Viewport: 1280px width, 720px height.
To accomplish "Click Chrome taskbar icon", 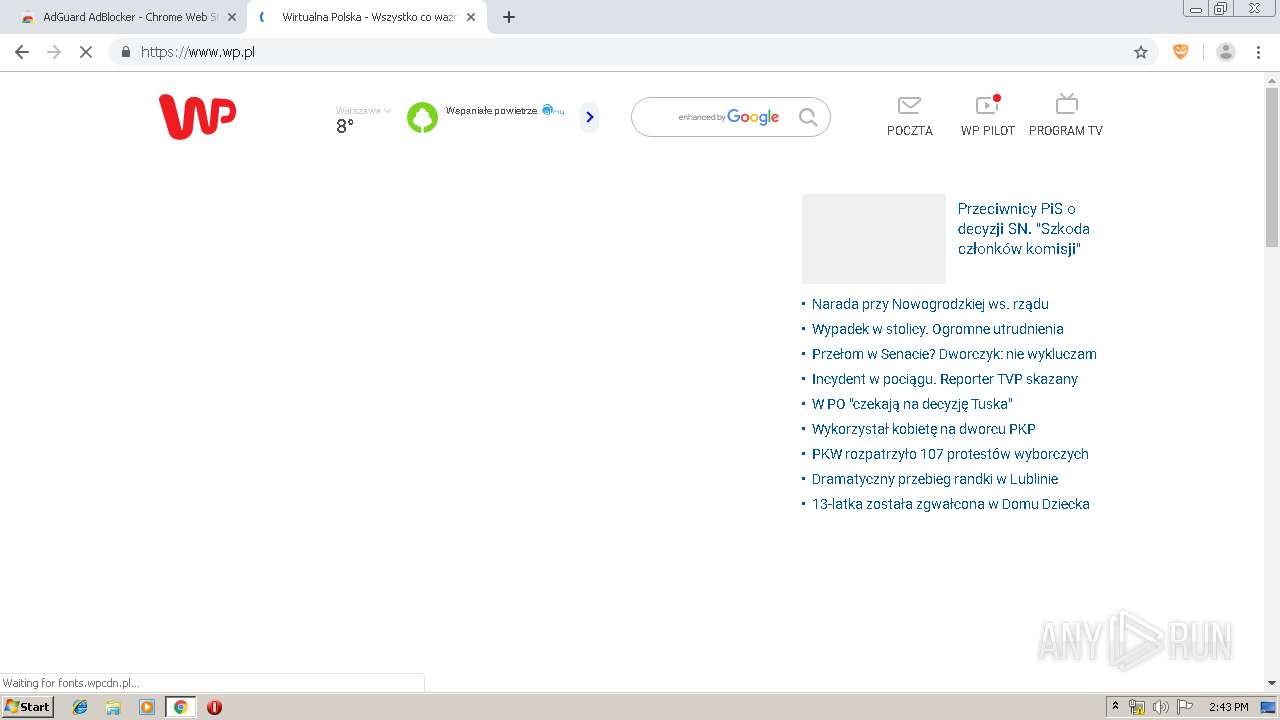I will (180, 707).
